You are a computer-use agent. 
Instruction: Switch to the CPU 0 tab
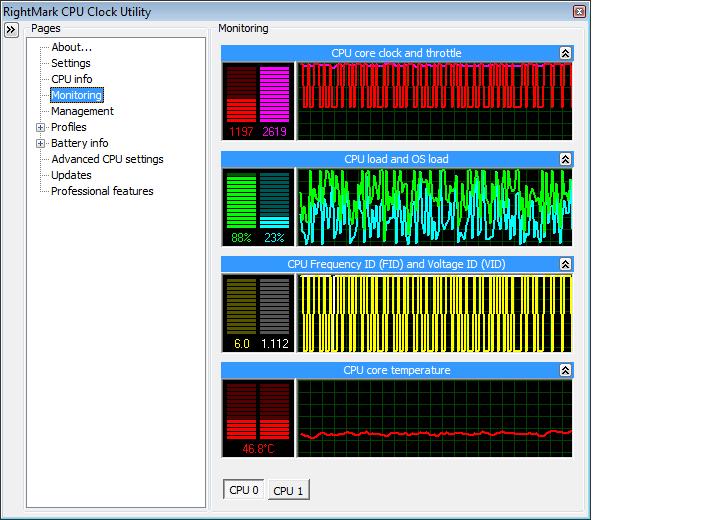coord(244,490)
